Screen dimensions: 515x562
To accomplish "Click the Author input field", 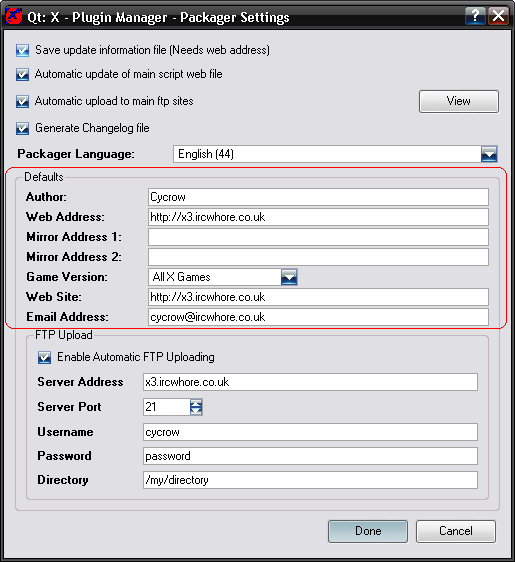I will tap(318, 197).
